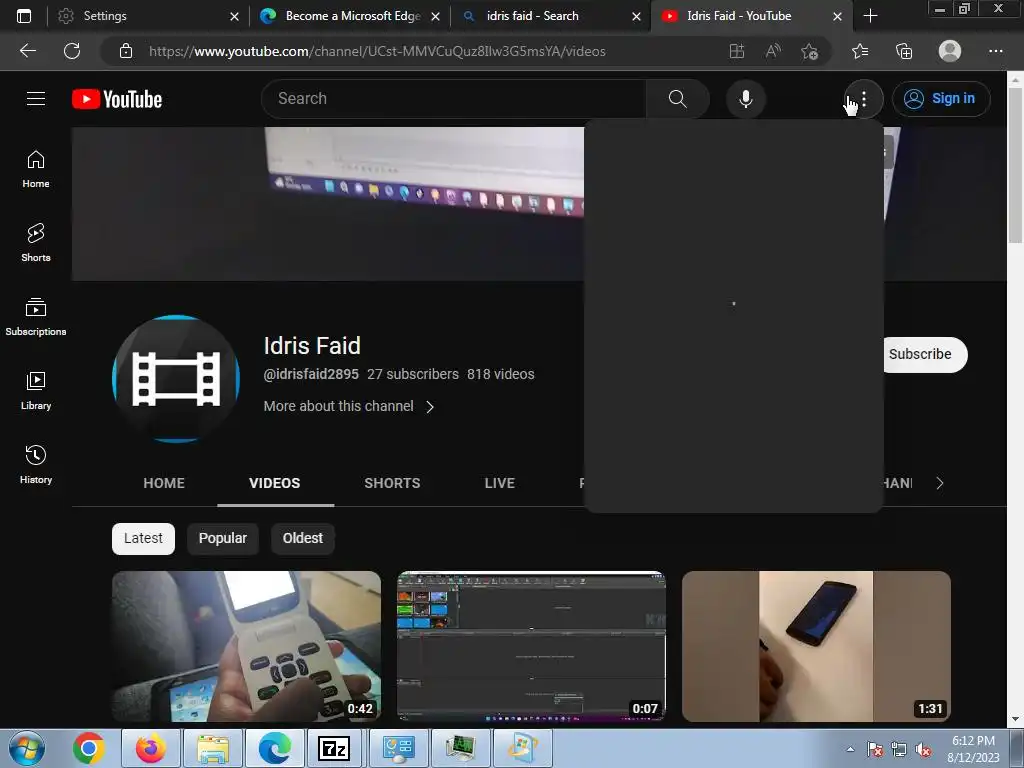Select Latest videos filter chip
1024x768 pixels.
point(143,538)
